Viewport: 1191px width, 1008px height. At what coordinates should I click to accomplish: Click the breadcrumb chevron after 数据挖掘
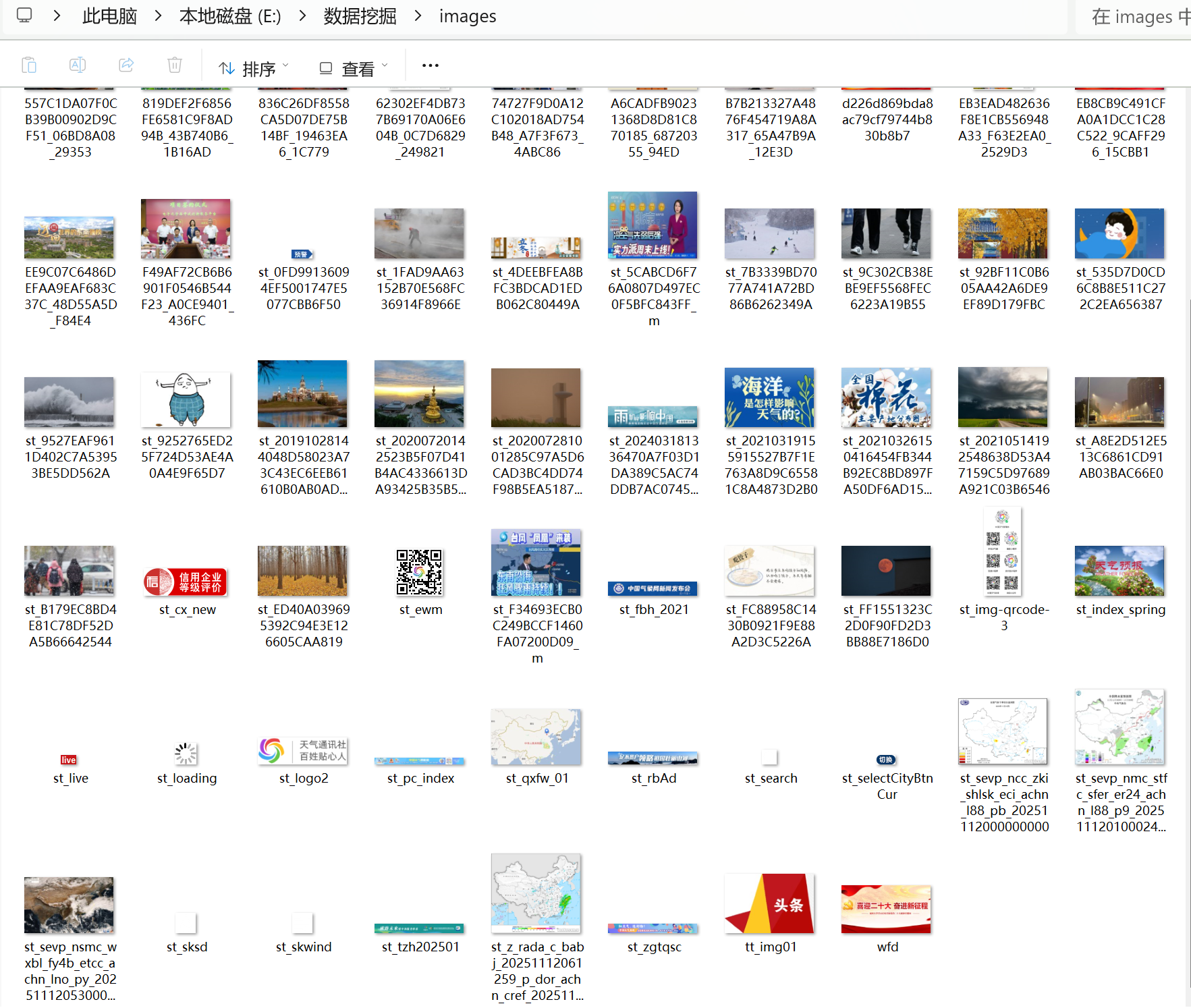point(418,16)
